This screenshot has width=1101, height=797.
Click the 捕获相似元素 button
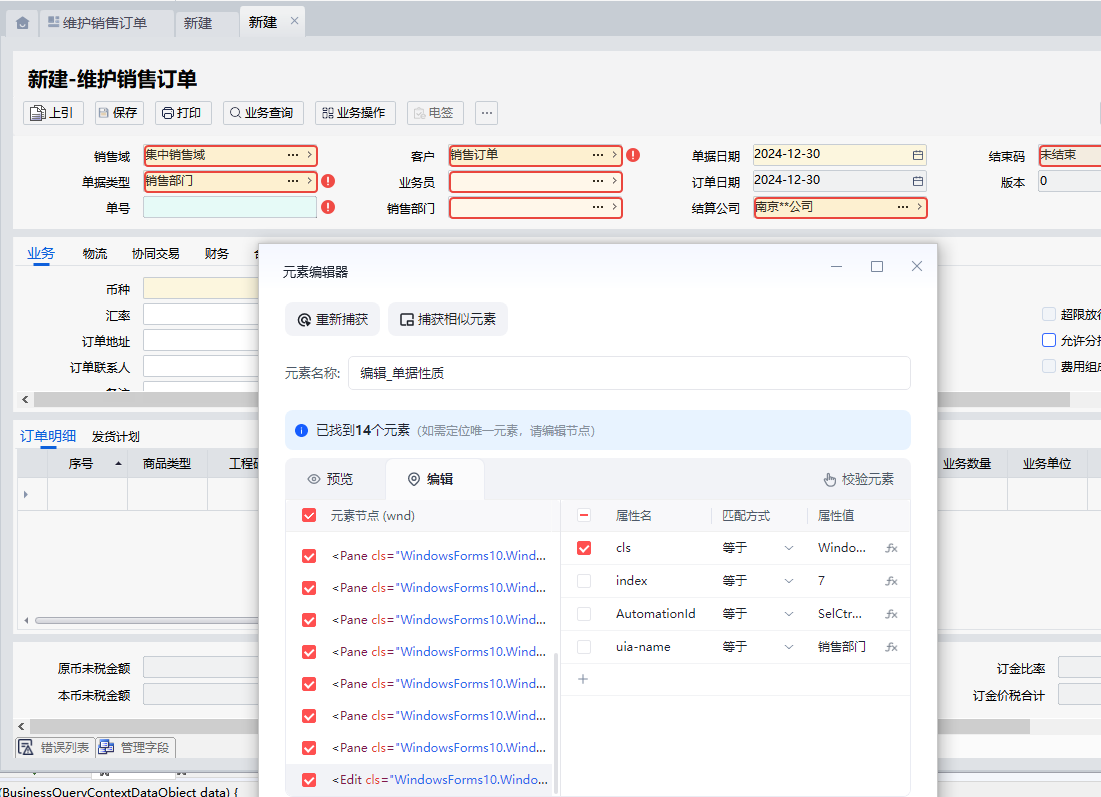click(x=447, y=320)
